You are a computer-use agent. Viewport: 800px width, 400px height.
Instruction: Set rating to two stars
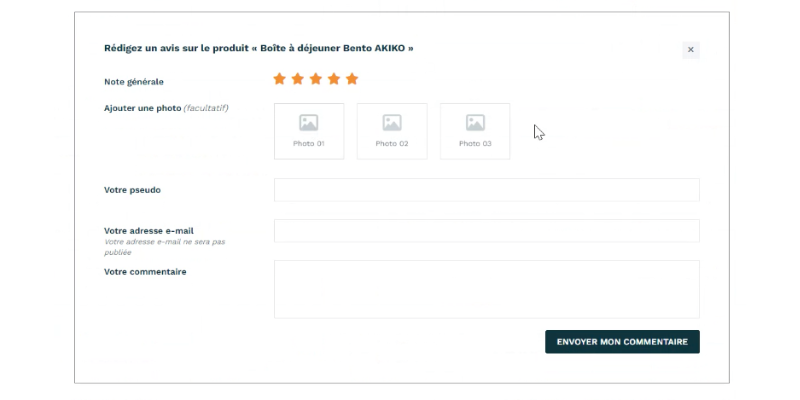tap(297, 79)
